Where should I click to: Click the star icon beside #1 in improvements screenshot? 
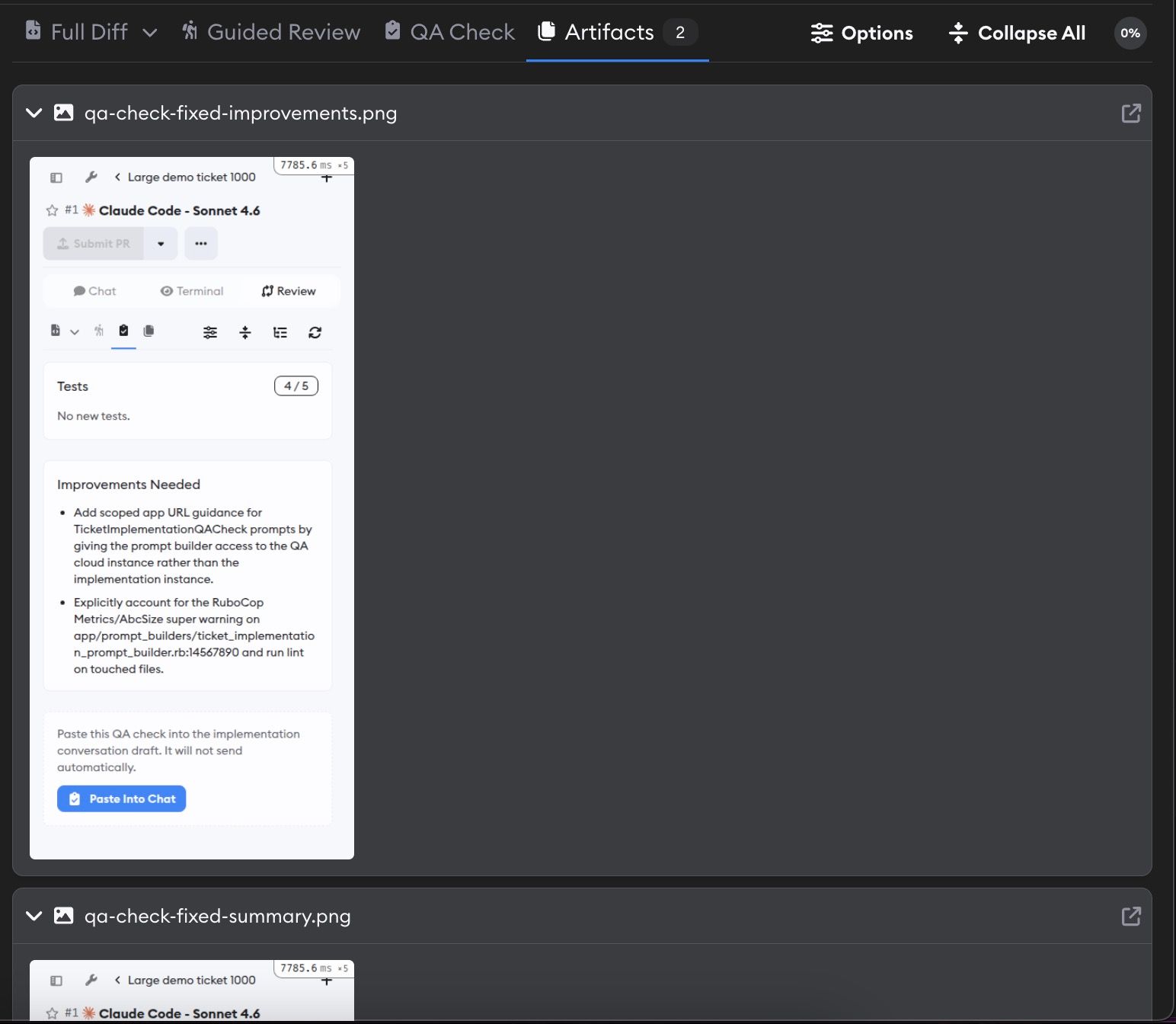52,210
